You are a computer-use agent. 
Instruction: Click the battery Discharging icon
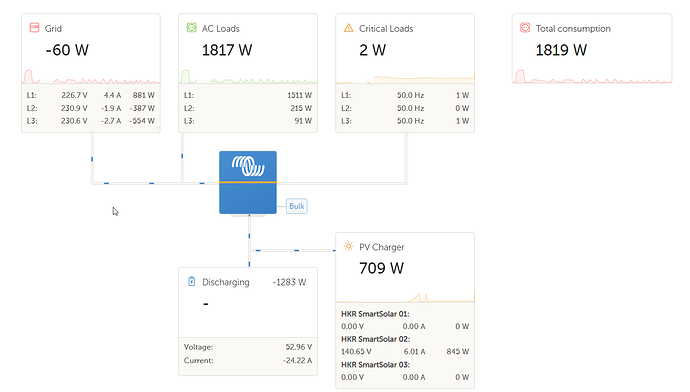(x=191, y=282)
